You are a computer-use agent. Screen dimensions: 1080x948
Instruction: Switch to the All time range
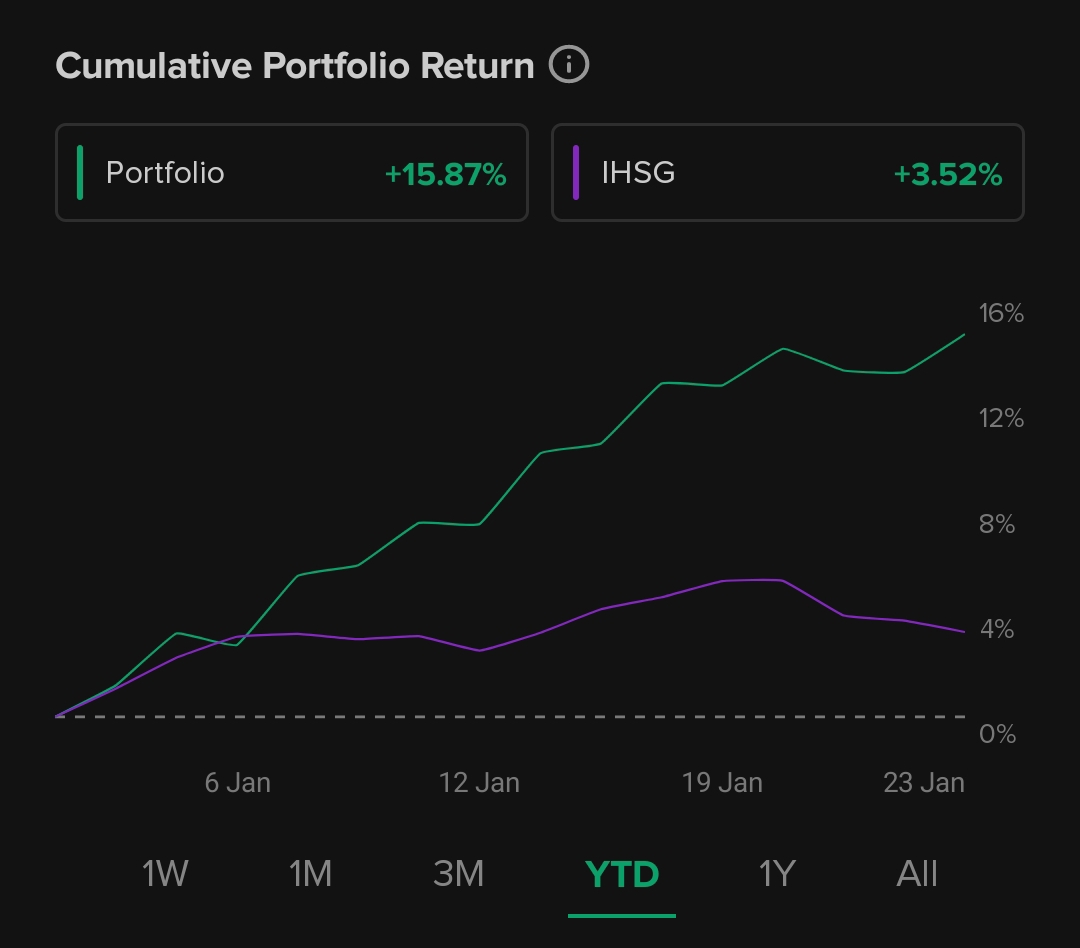pyautogui.click(x=917, y=873)
